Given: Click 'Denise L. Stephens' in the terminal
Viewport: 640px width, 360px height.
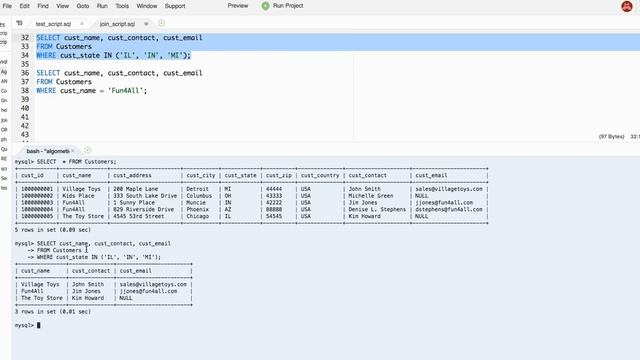Looking at the screenshot, I should (377, 209).
